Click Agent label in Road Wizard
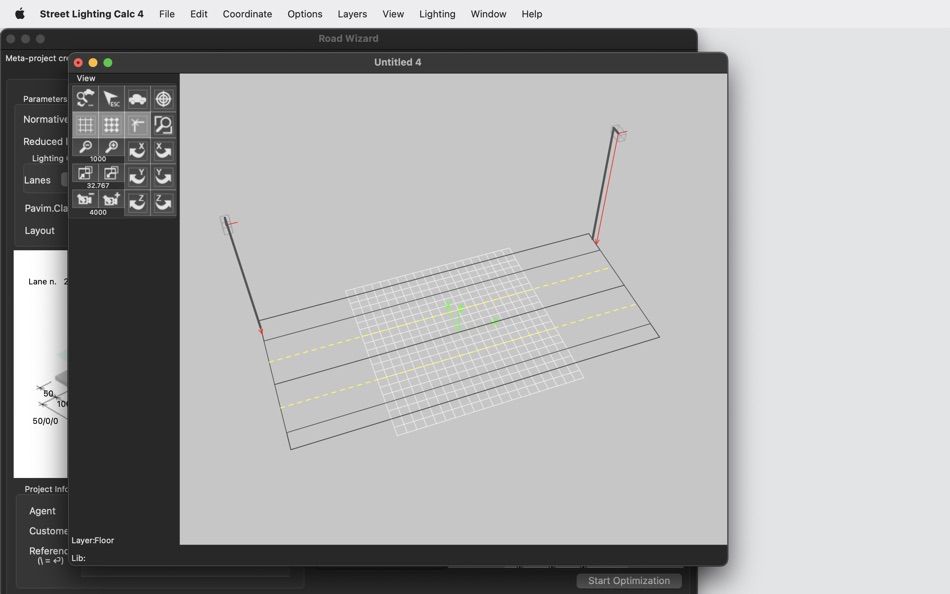The image size is (950, 594). [x=42, y=511]
